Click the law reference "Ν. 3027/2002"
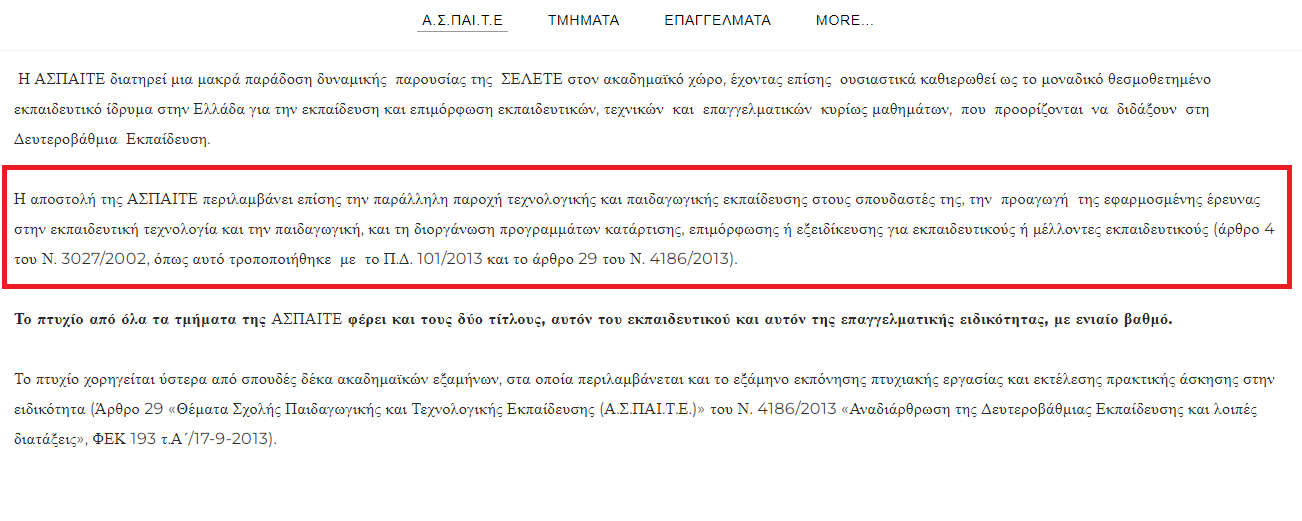Viewport: 1302px width, 521px height. [x=87, y=260]
